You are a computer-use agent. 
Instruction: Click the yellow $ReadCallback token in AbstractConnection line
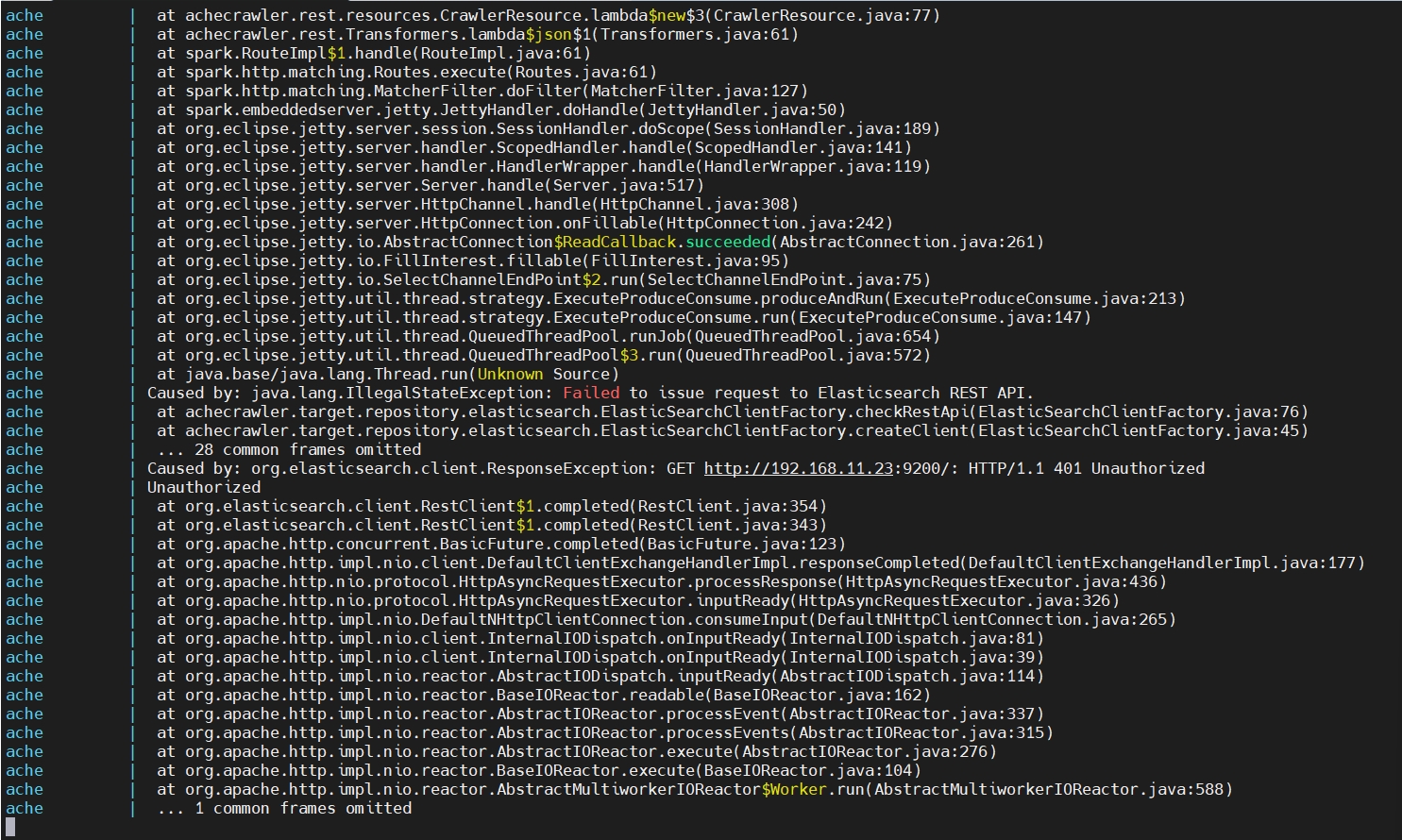(614, 242)
